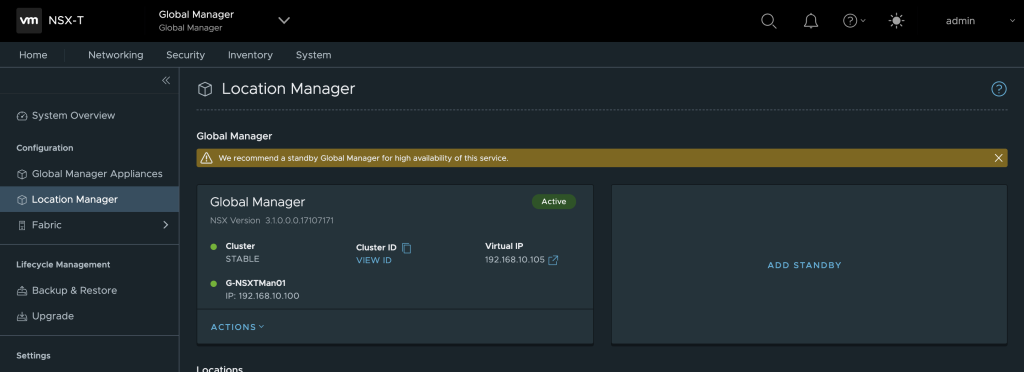The image size is (1024, 372).
Task: Click the Configuration section label
Action: [x=44, y=148]
